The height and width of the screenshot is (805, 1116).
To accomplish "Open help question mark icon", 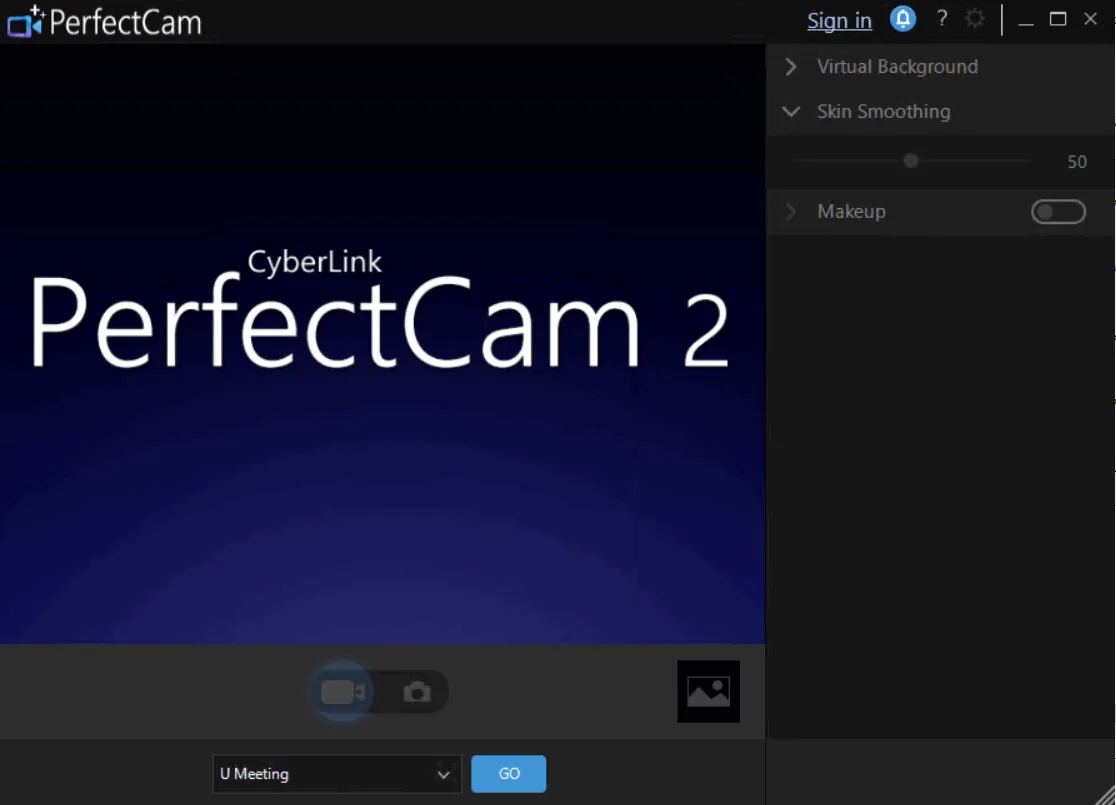I will [942, 19].
